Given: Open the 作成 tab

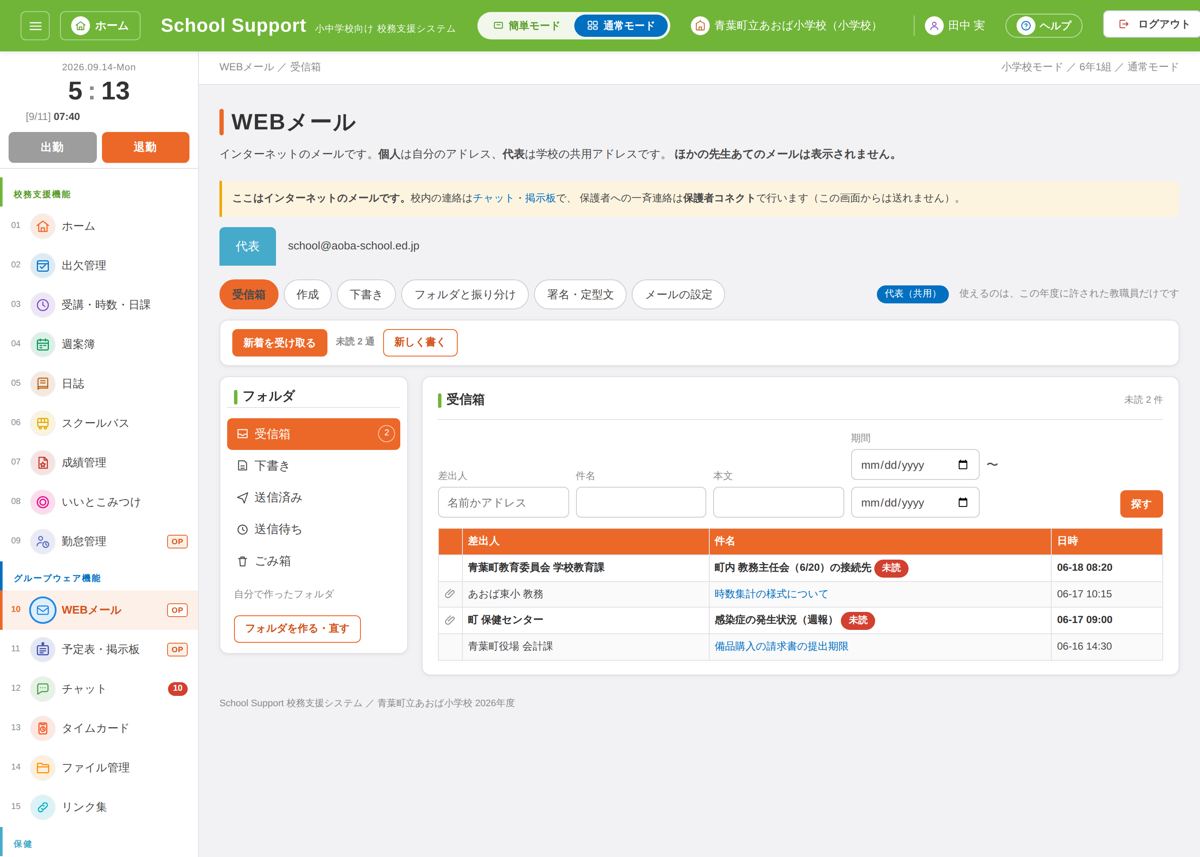Looking at the screenshot, I should (308, 295).
